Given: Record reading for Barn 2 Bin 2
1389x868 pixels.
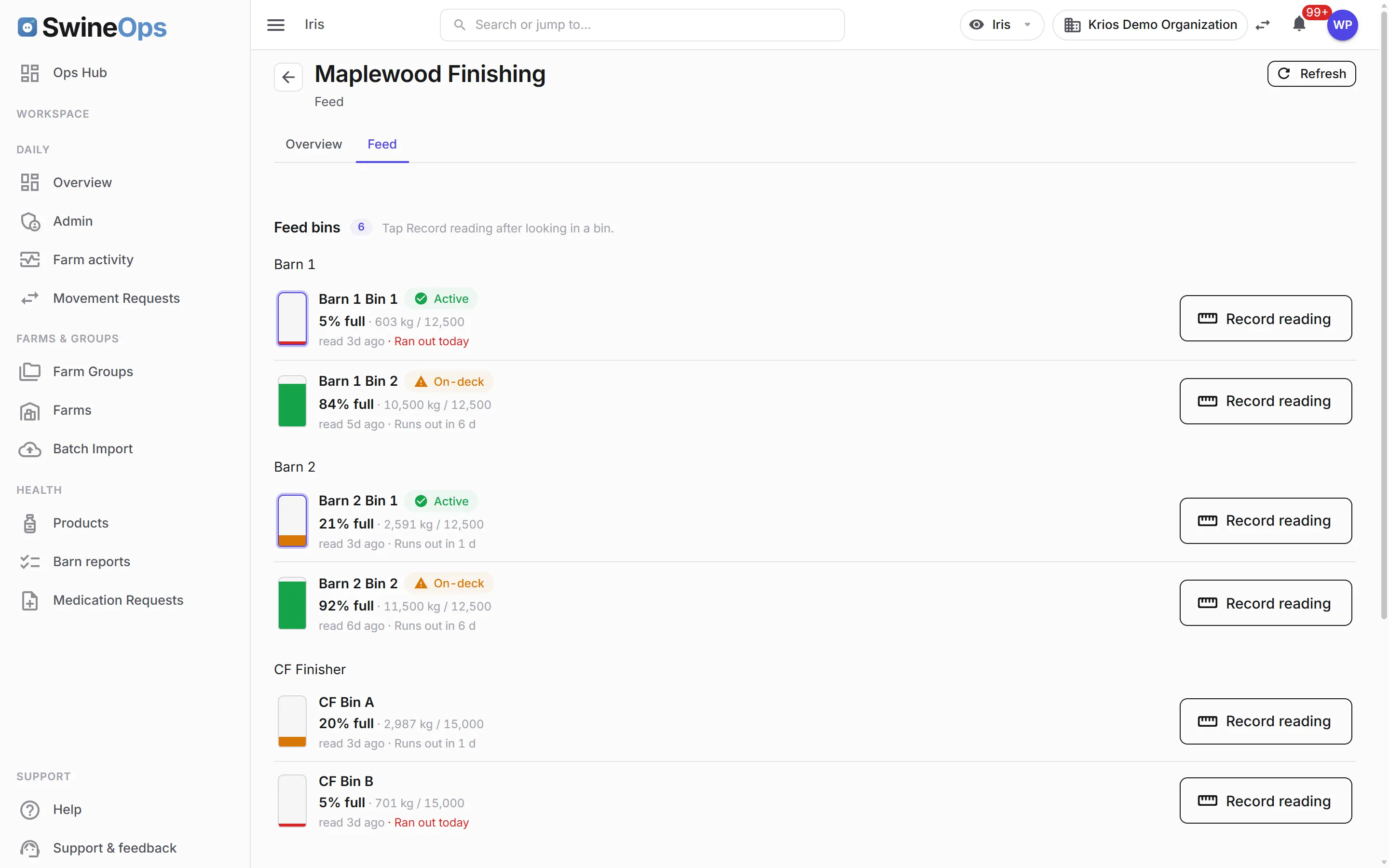Looking at the screenshot, I should pyautogui.click(x=1265, y=603).
